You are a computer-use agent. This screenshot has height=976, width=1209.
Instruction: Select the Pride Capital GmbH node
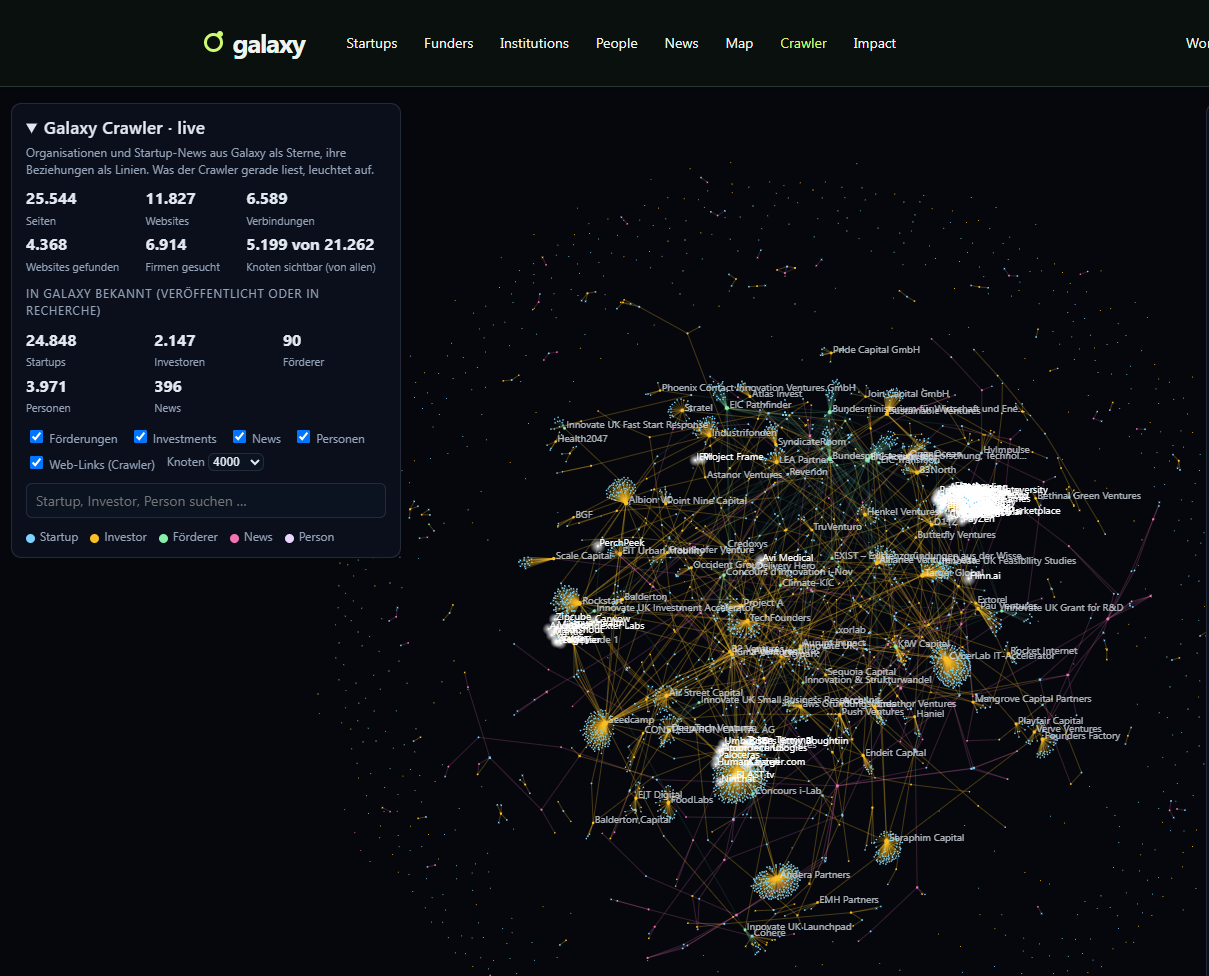[x=876, y=350]
